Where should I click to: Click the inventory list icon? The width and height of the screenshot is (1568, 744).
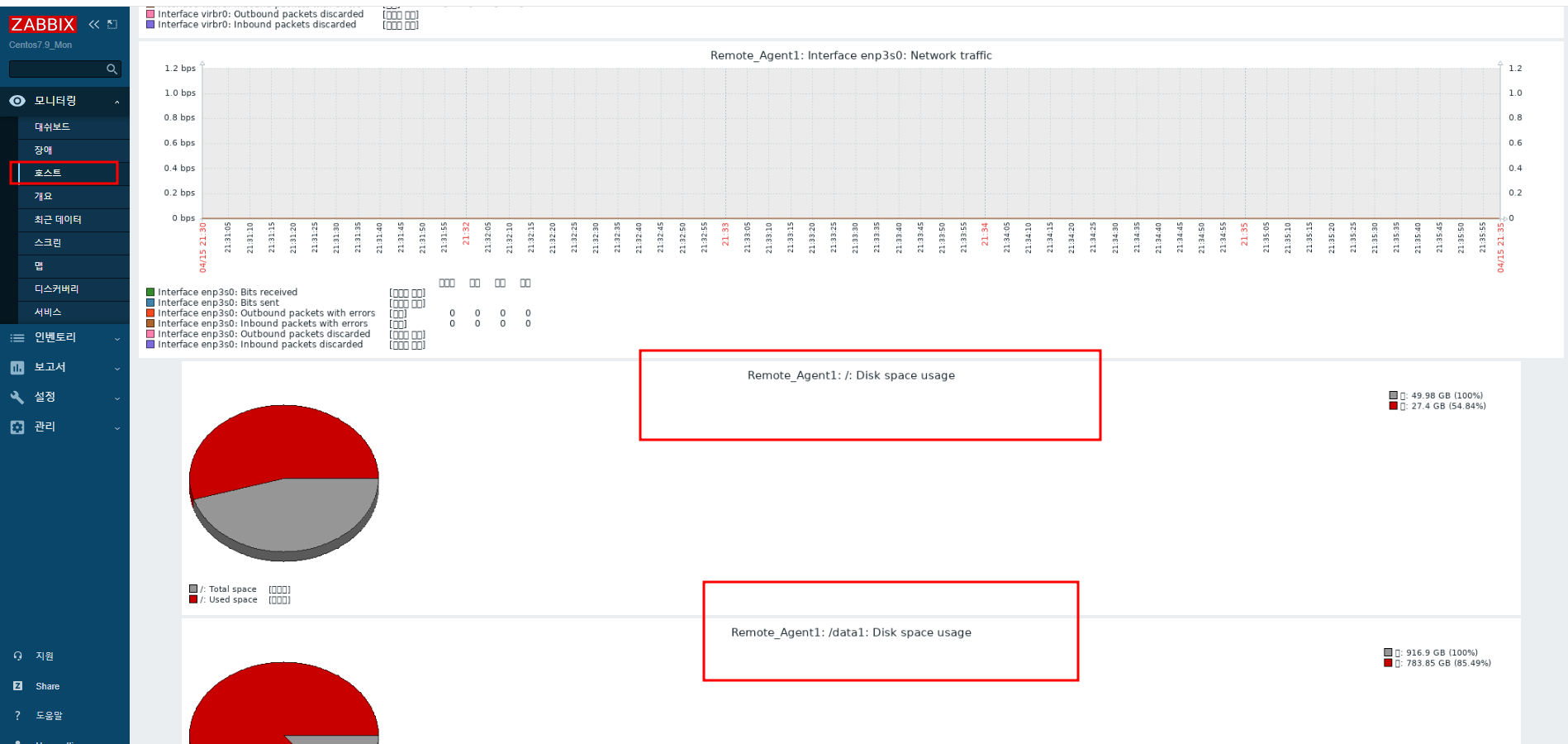[17, 337]
